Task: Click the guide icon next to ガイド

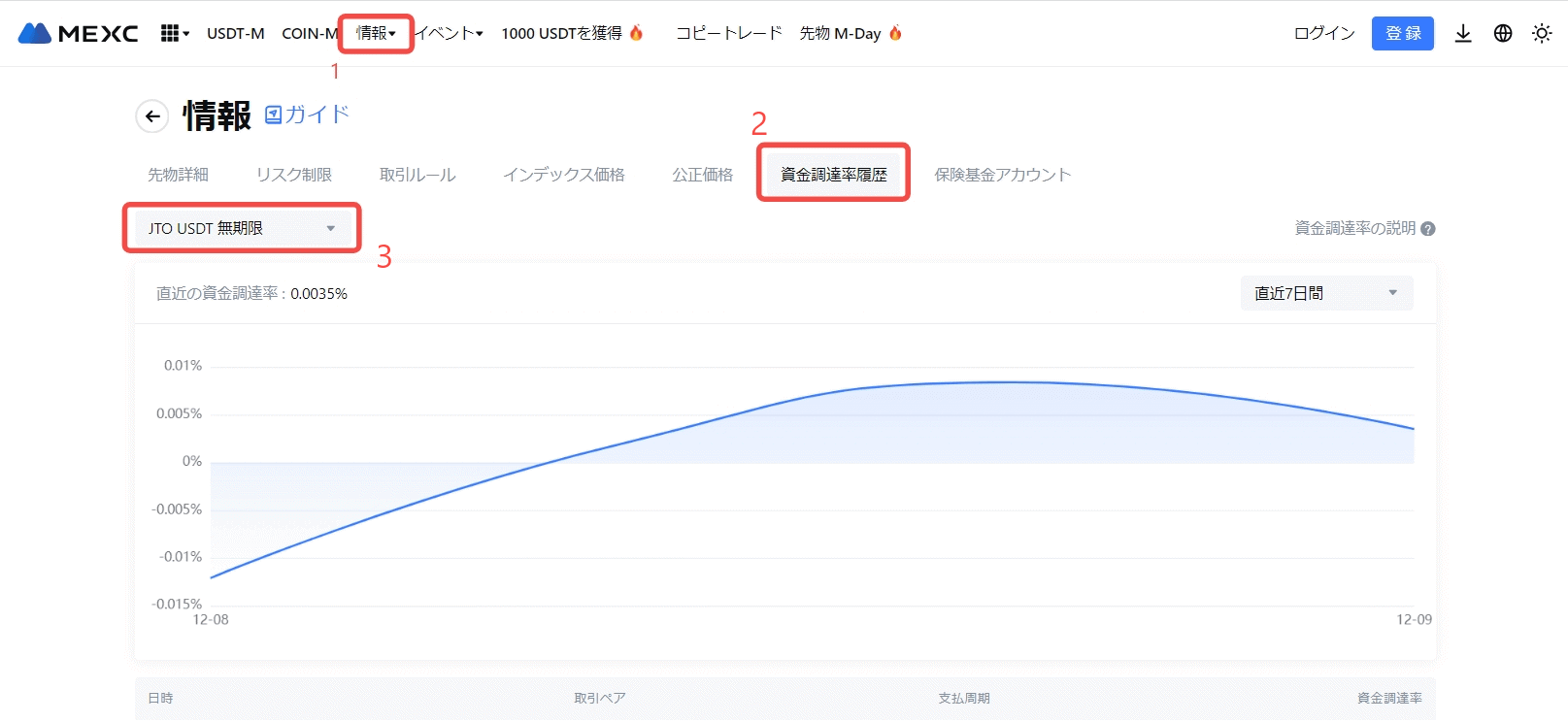Action: 274,115
